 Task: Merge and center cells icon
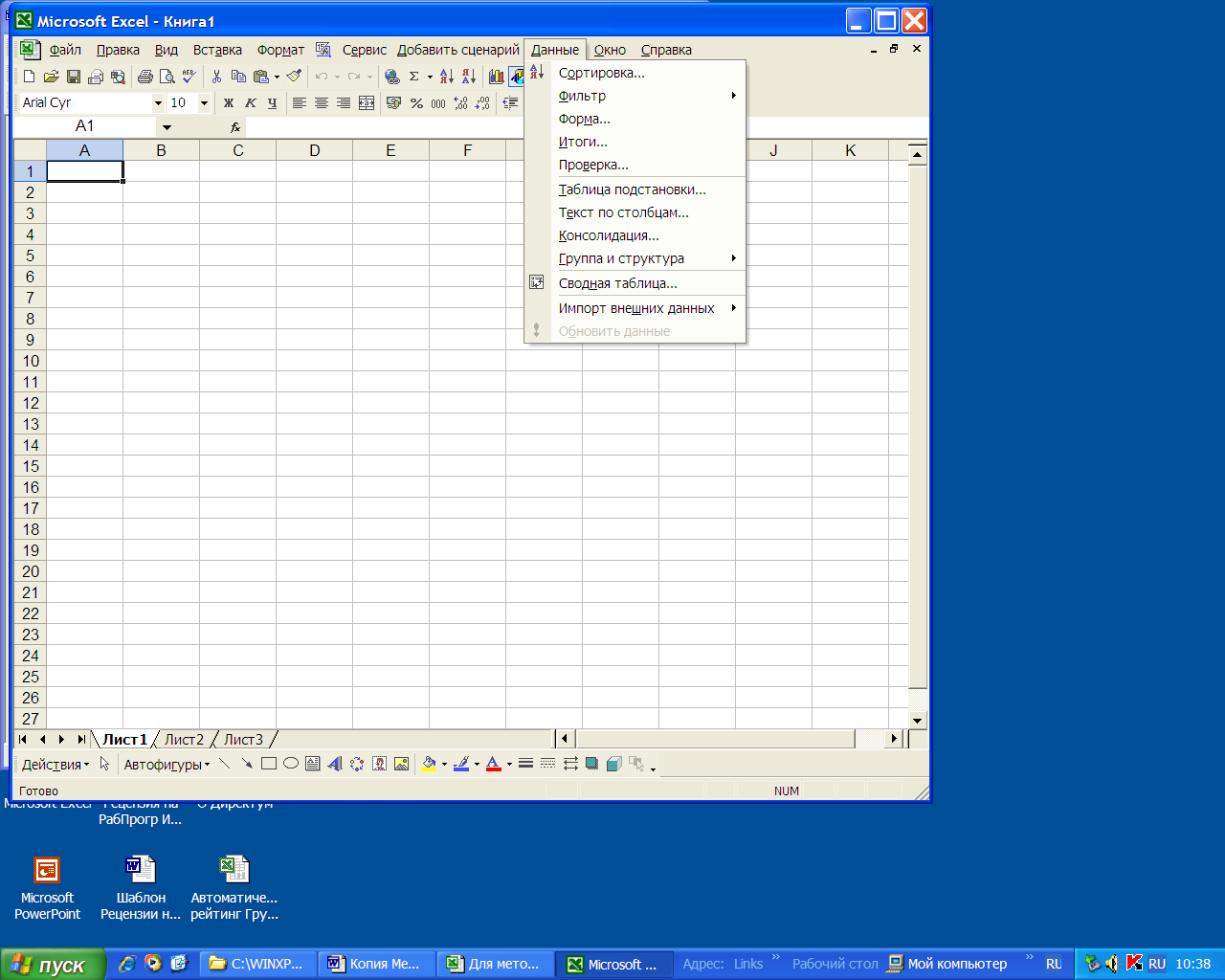(367, 102)
